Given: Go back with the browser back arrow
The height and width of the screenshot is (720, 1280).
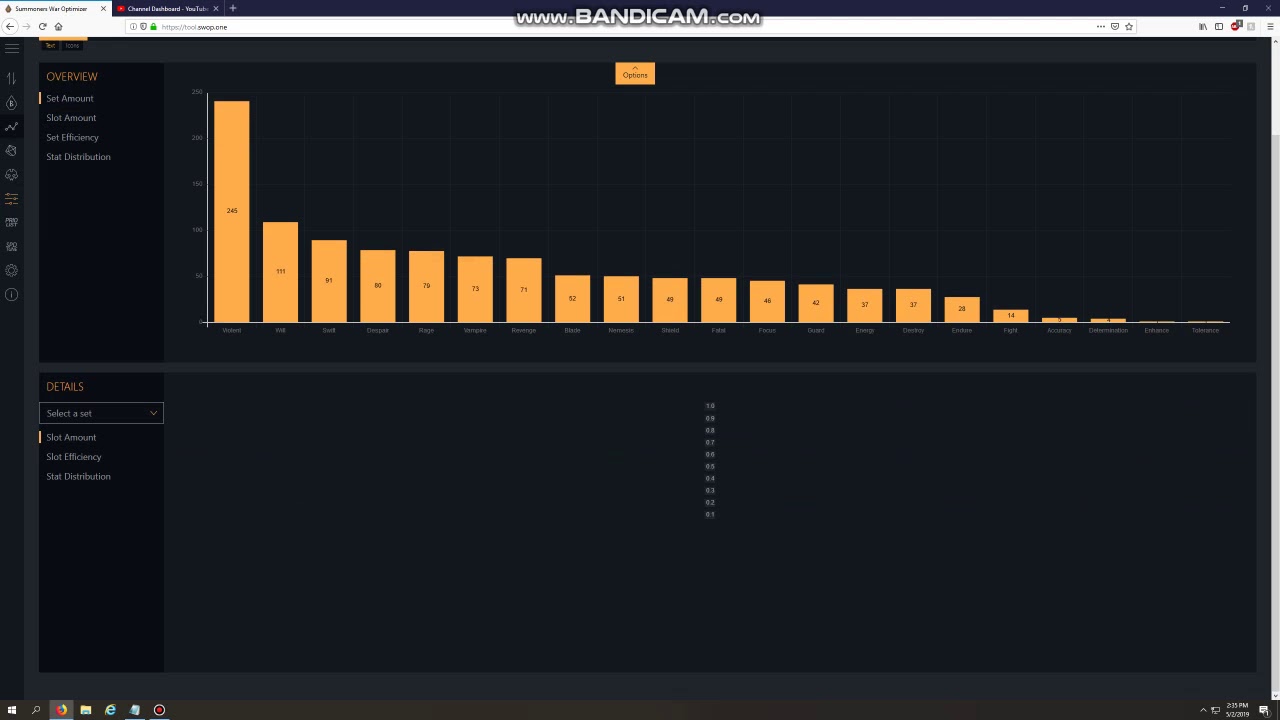Looking at the screenshot, I should tap(10, 26).
